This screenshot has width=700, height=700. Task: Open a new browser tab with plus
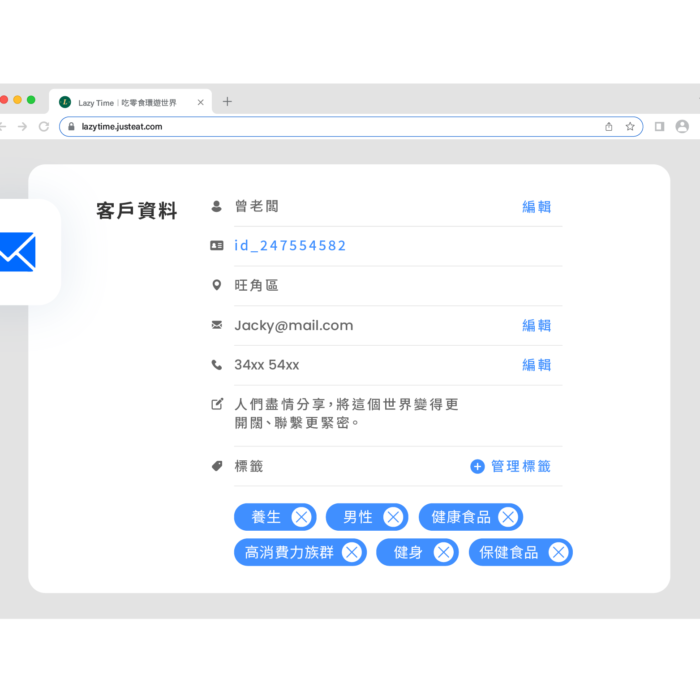point(227,101)
